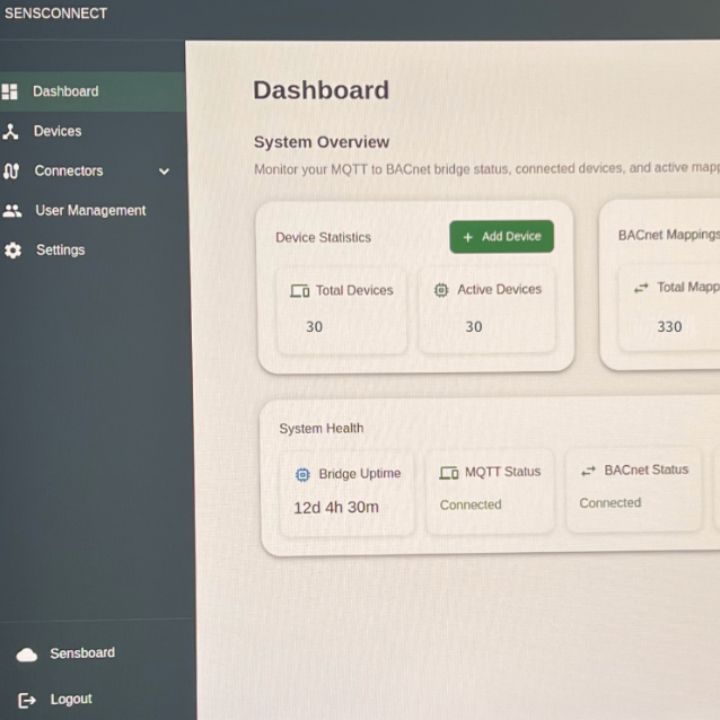Click the Device Statistics card title
The height and width of the screenshot is (720, 720).
[323, 237]
